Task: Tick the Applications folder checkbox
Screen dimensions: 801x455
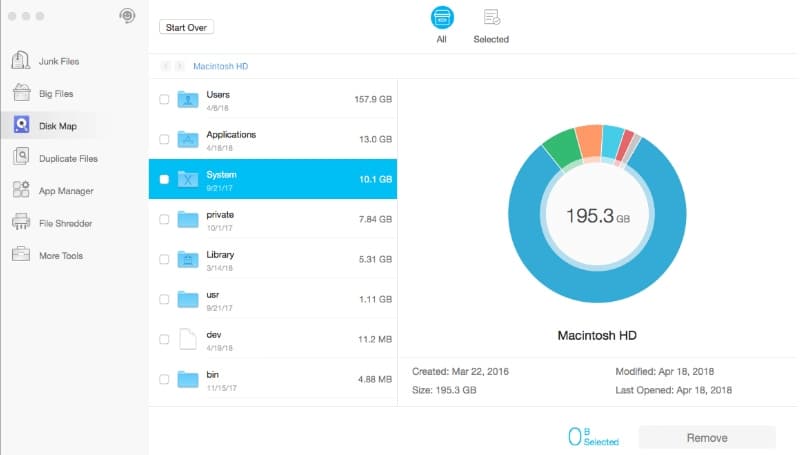Action: click(164, 139)
